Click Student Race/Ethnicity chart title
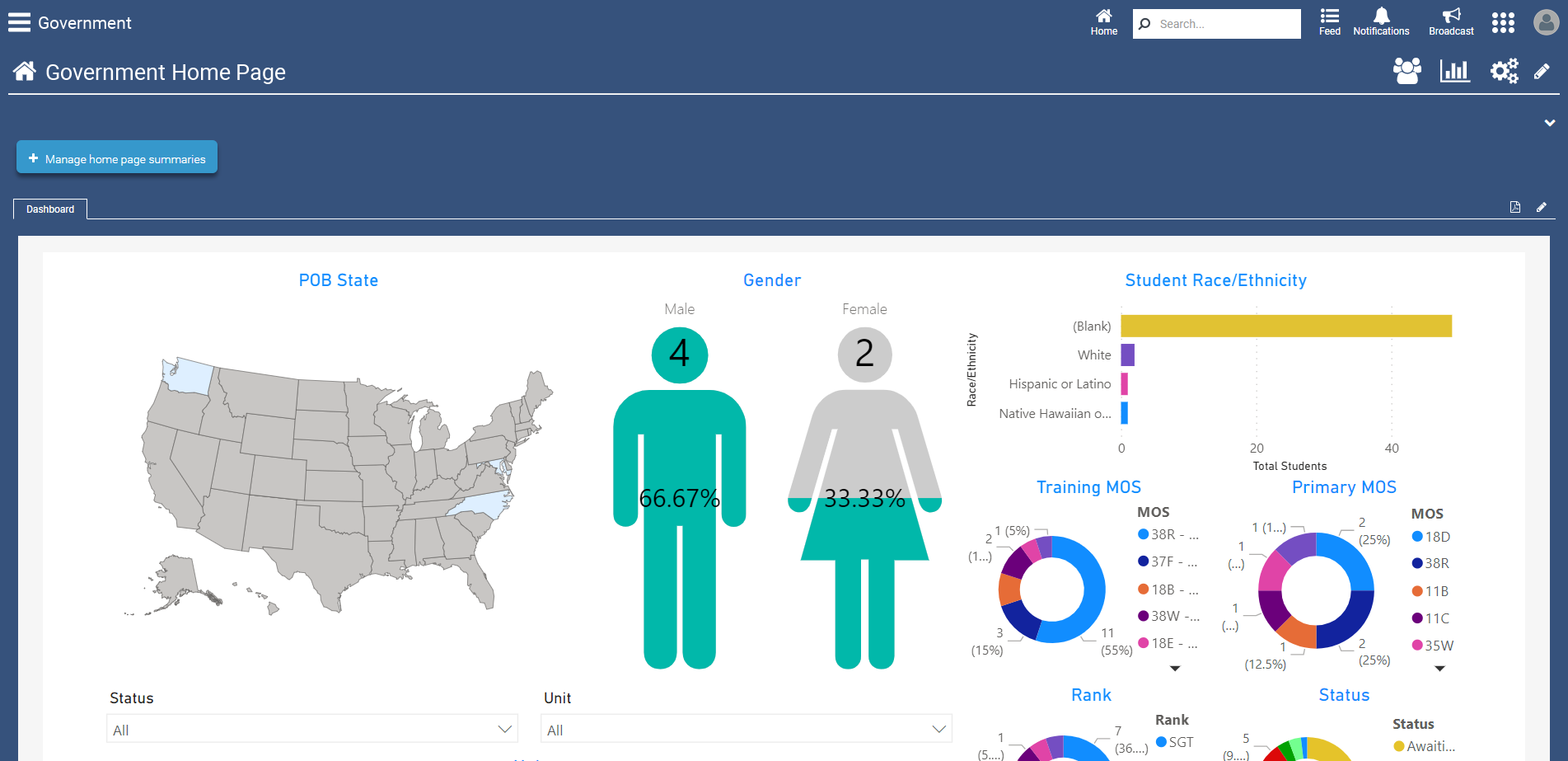The width and height of the screenshot is (1568, 761). 1216,280
